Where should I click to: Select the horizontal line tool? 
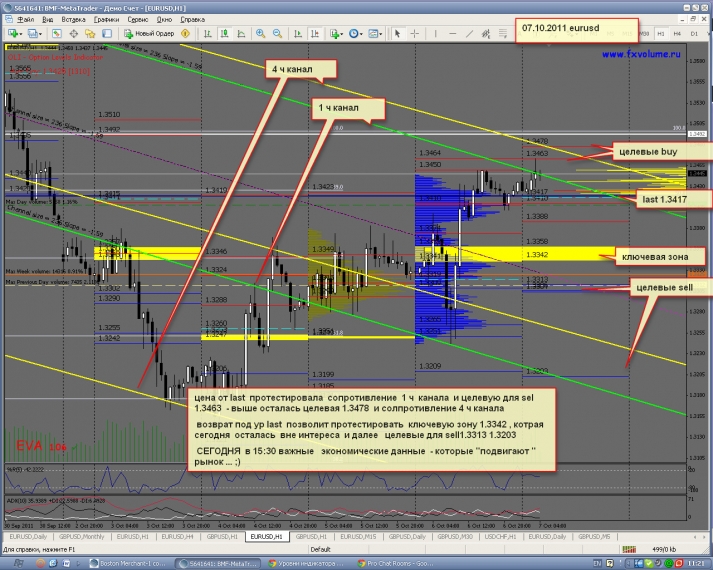(452, 34)
